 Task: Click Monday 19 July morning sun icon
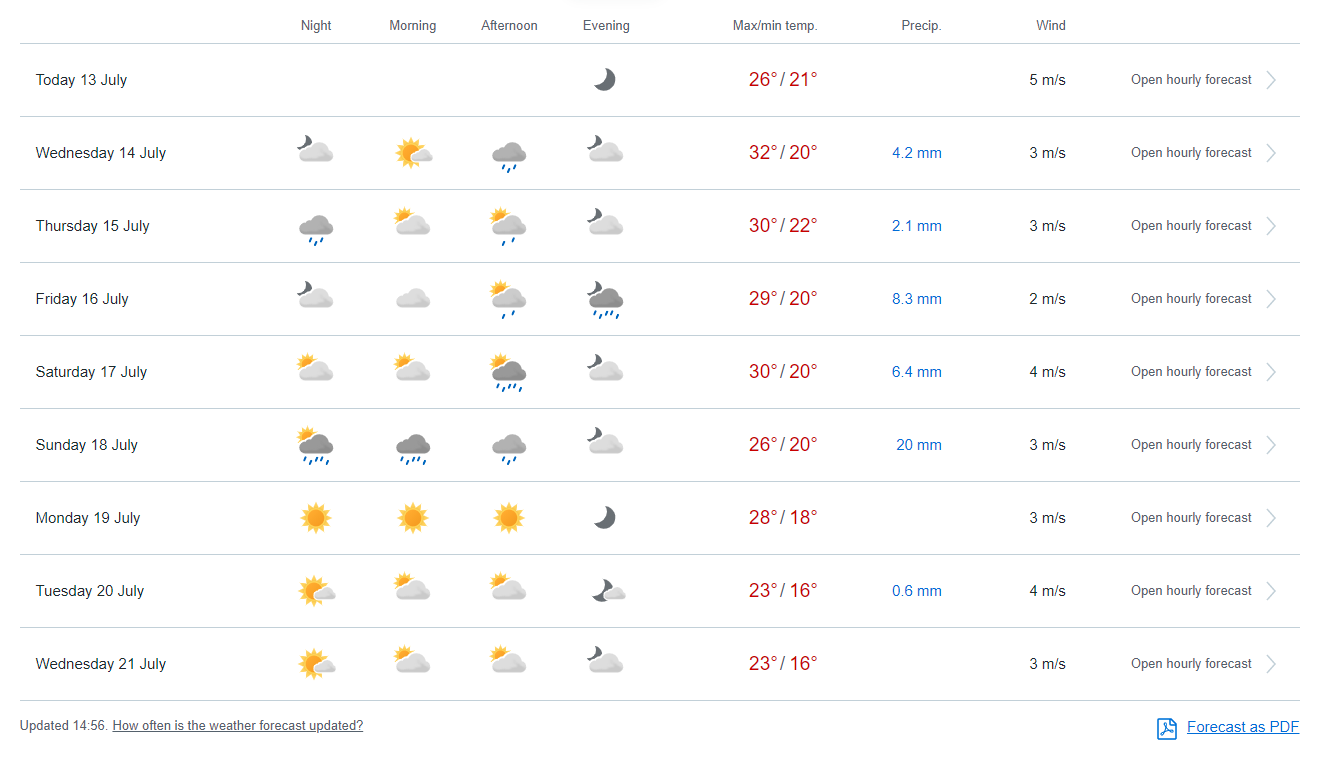412,518
